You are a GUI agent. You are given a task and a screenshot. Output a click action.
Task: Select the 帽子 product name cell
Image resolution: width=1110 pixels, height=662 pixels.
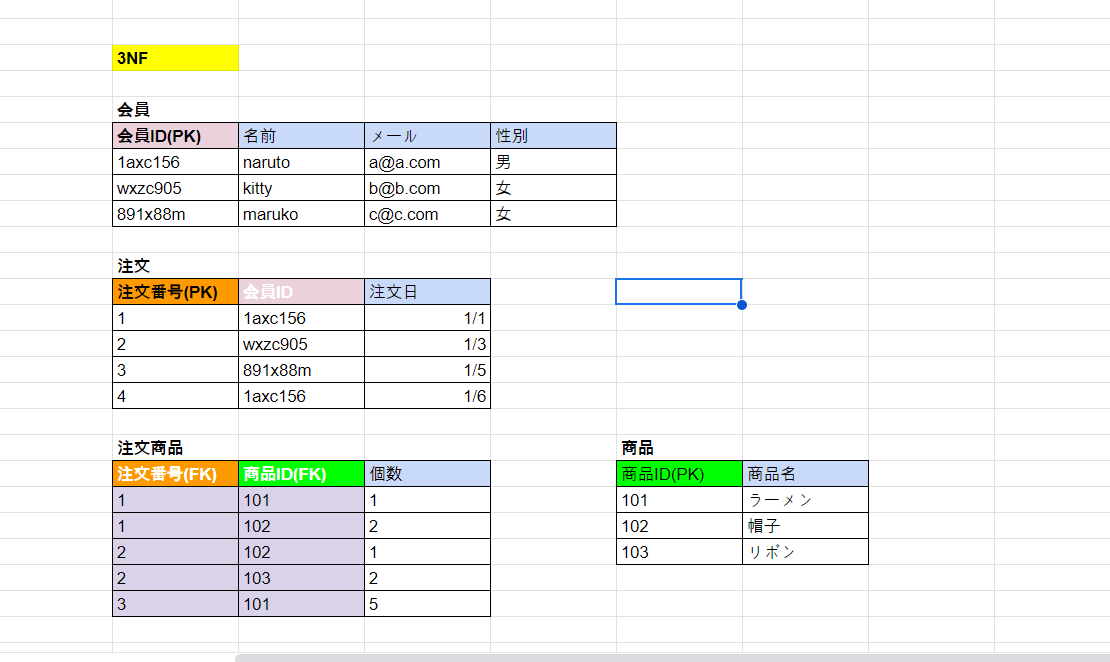pos(806,526)
